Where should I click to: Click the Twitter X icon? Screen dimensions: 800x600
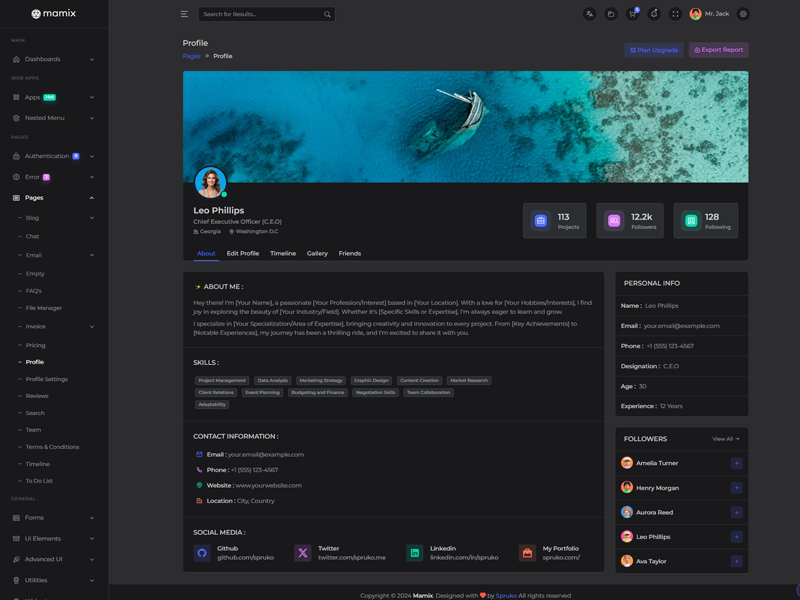point(302,553)
